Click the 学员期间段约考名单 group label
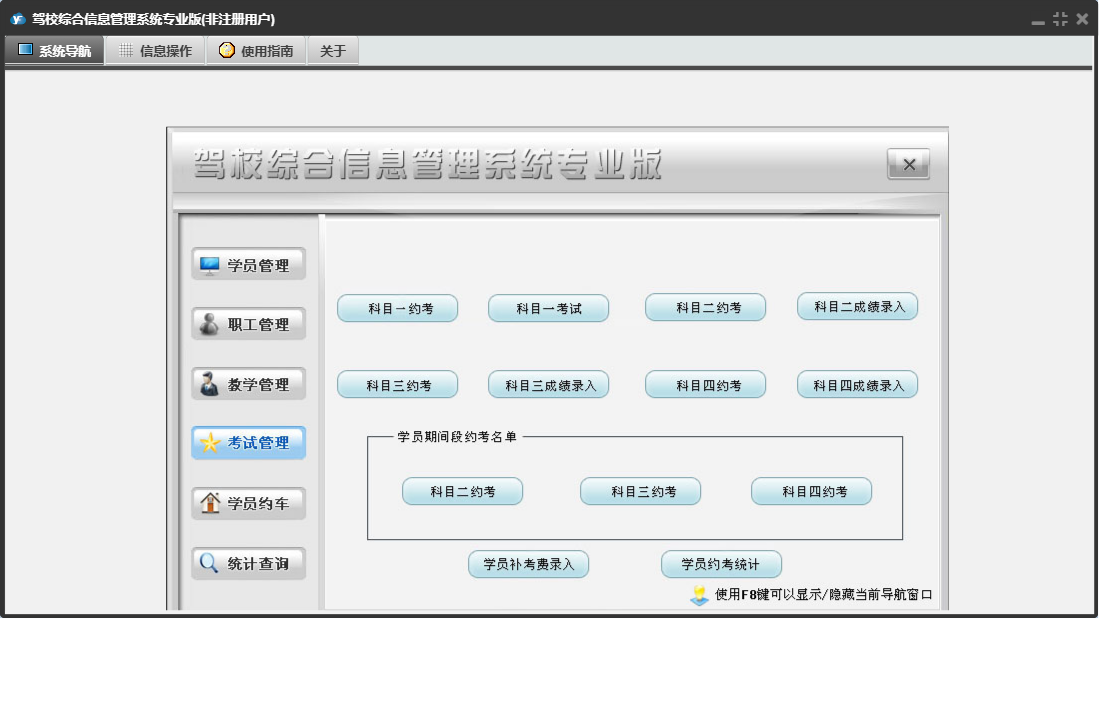Screen dimensions: 1099x723 point(457,436)
